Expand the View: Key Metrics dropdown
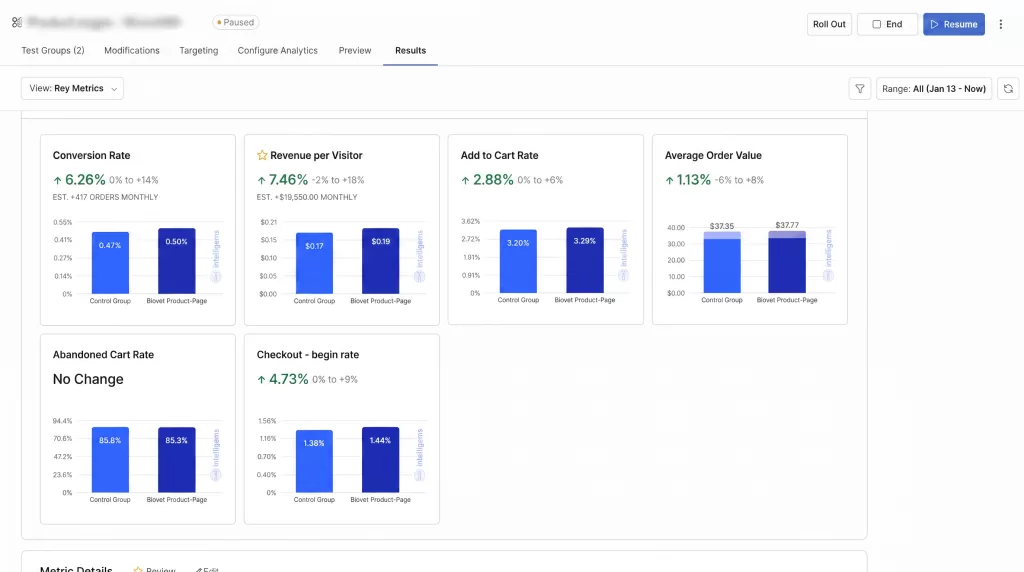1024x572 pixels. coord(72,88)
